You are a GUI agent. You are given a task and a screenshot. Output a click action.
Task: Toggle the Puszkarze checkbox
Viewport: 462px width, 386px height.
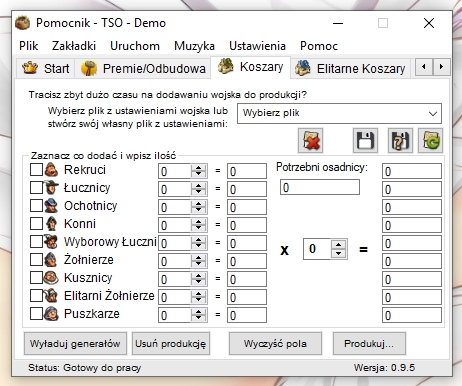point(36,313)
